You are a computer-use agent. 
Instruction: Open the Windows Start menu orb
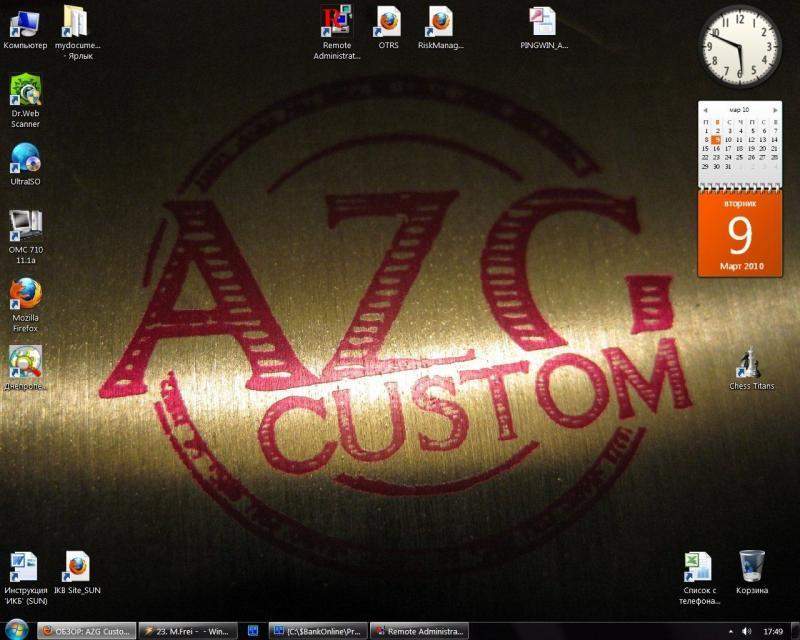pos(16,631)
